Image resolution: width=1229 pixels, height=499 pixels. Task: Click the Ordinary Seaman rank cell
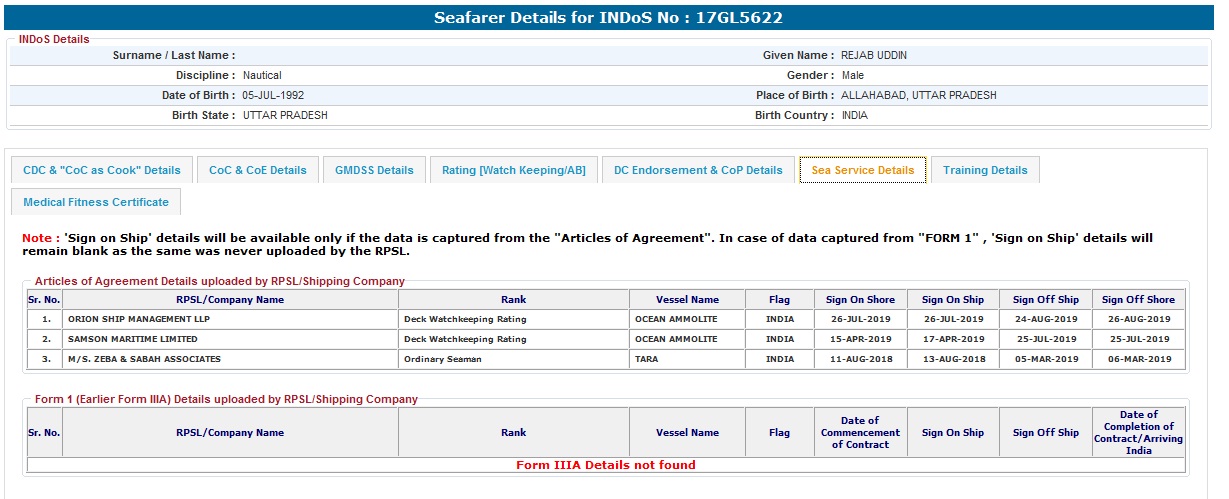pyautogui.click(x=442, y=359)
